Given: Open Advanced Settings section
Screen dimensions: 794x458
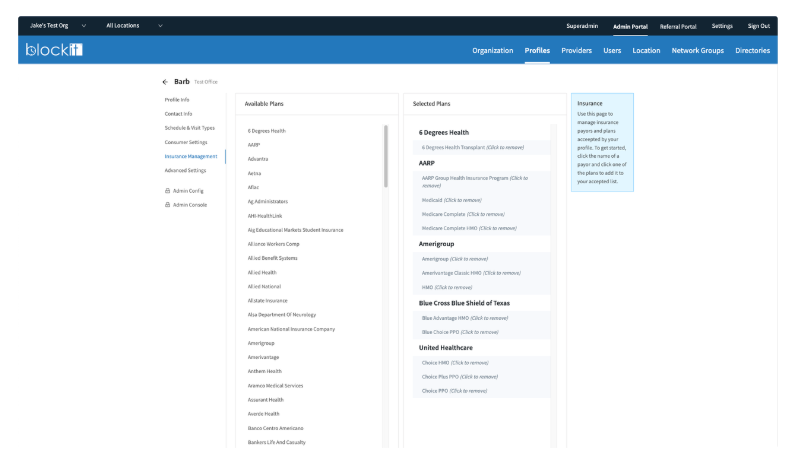Looking at the screenshot, I should pos(185,171).
